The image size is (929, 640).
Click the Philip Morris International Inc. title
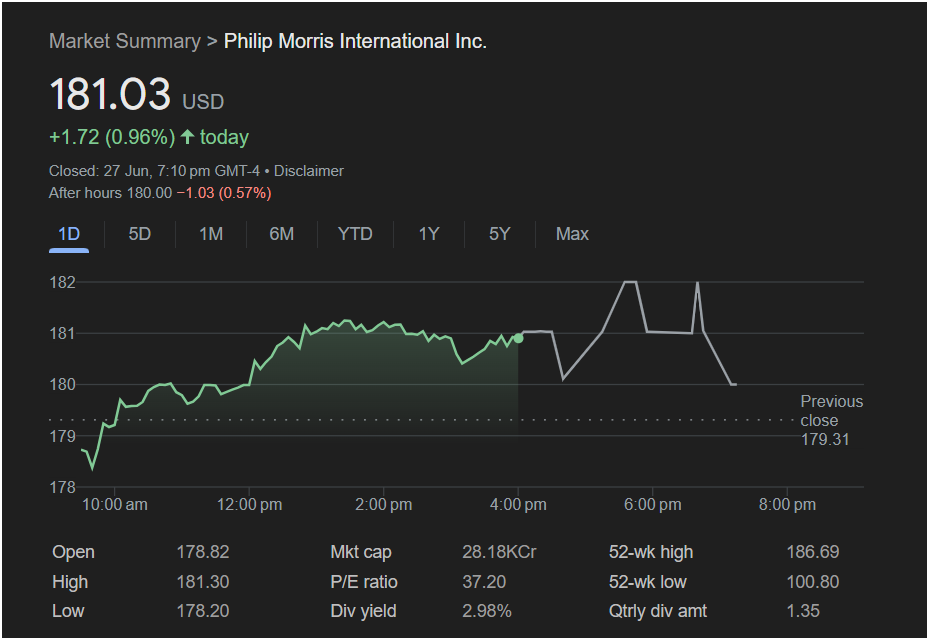[x=355, y=41]
